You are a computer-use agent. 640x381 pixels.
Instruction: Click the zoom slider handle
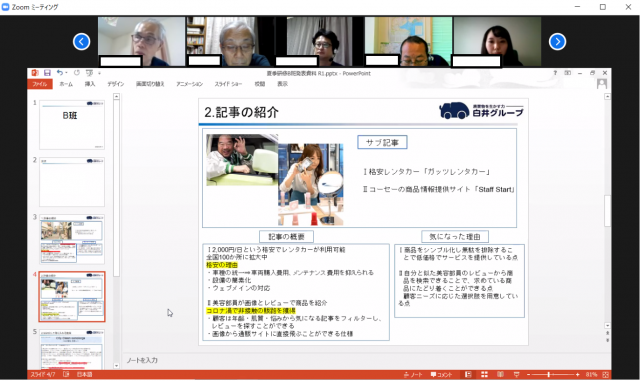click(549, 374)
